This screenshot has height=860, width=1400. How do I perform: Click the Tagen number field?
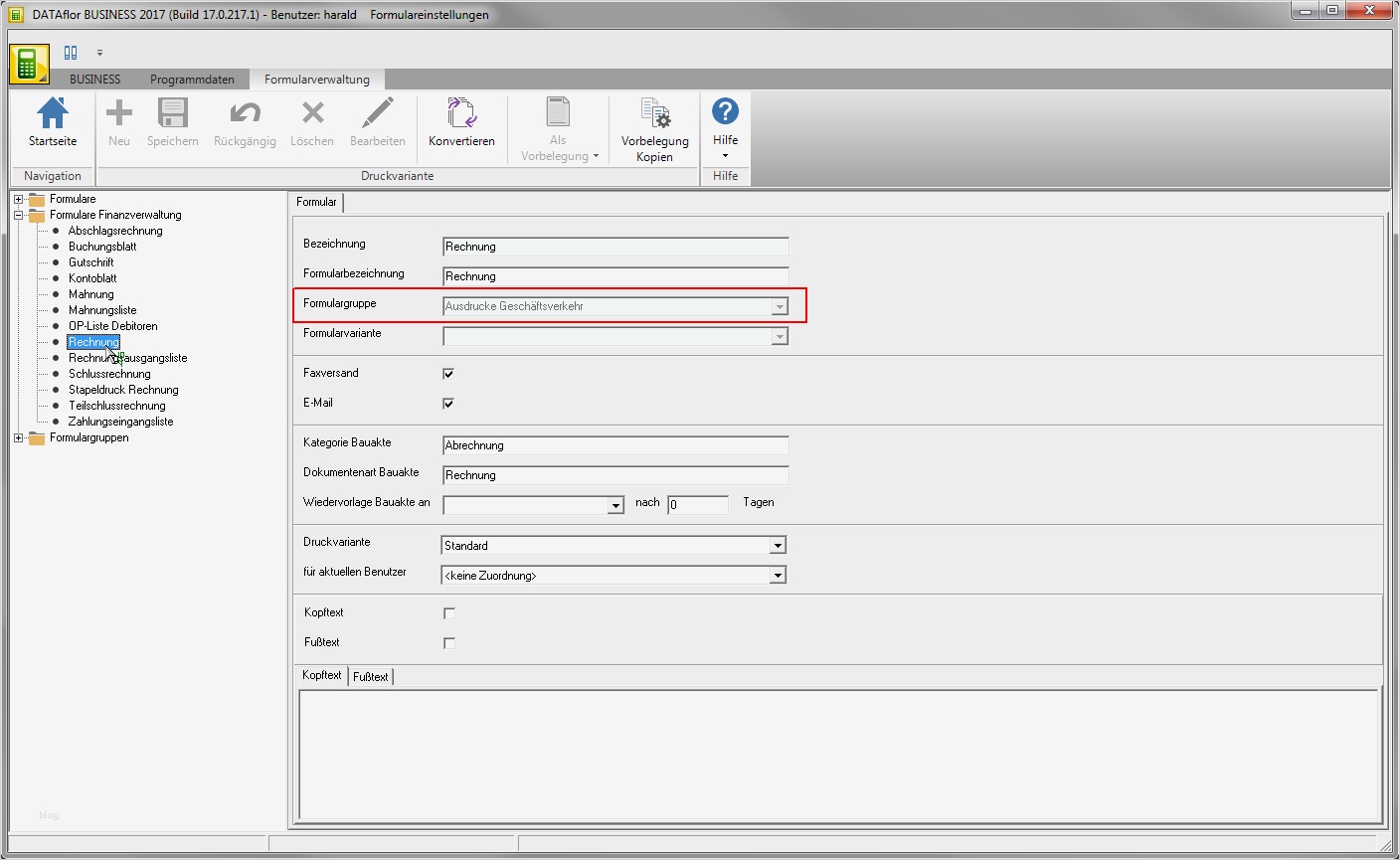click(x=698, y=505)
